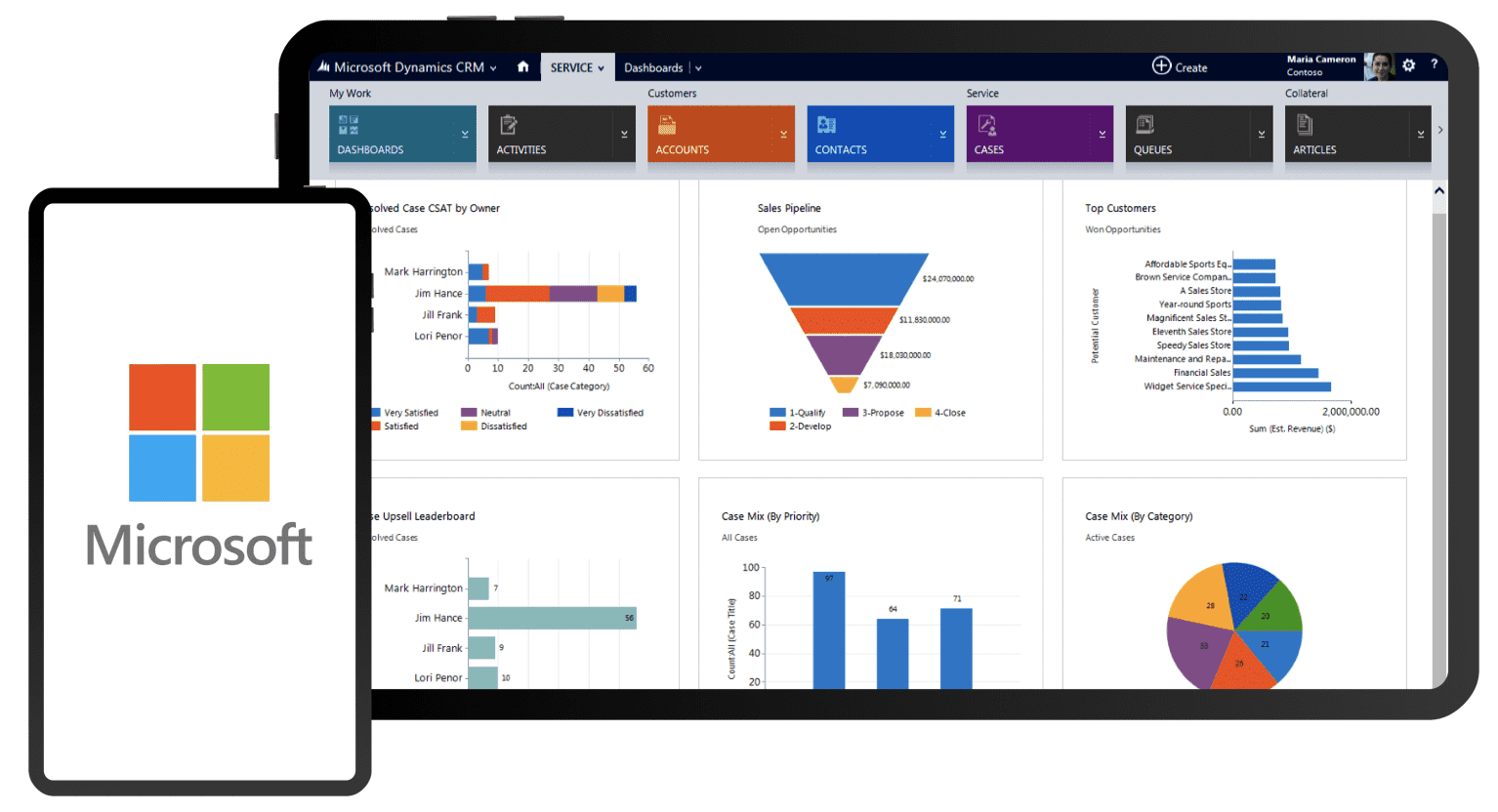Click the $24,070,000.00 funnel value

tap(948, 279)
